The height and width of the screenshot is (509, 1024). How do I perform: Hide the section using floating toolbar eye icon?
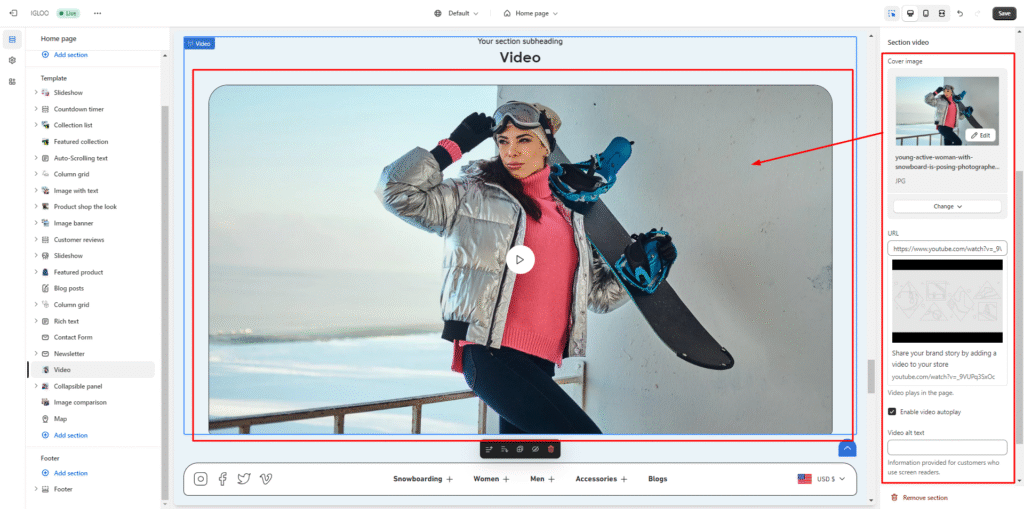pyautogui.click(x=535, y=449)
